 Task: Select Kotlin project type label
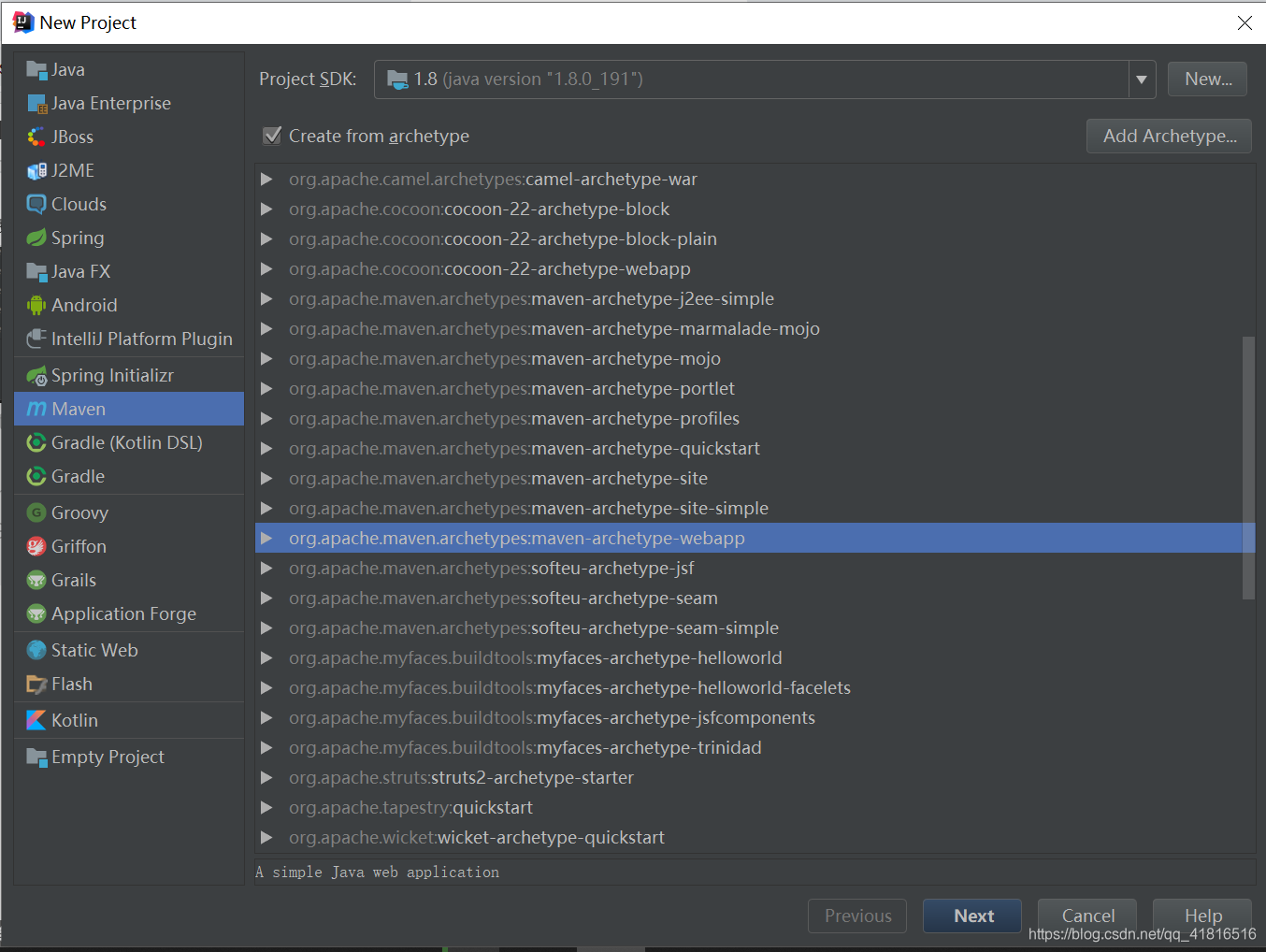(75, 720)
